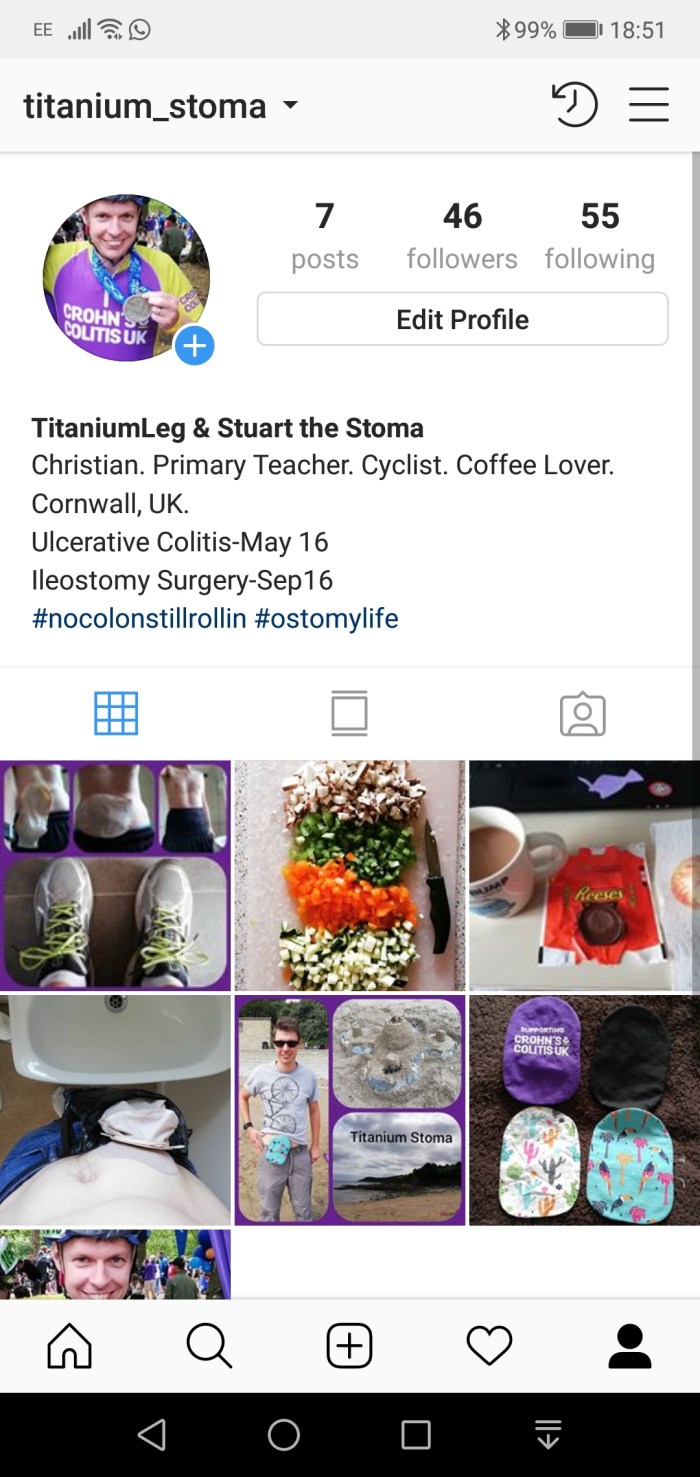Open the hamburger menu
This screenshot has height=1477, width=700.
(648, 105)
